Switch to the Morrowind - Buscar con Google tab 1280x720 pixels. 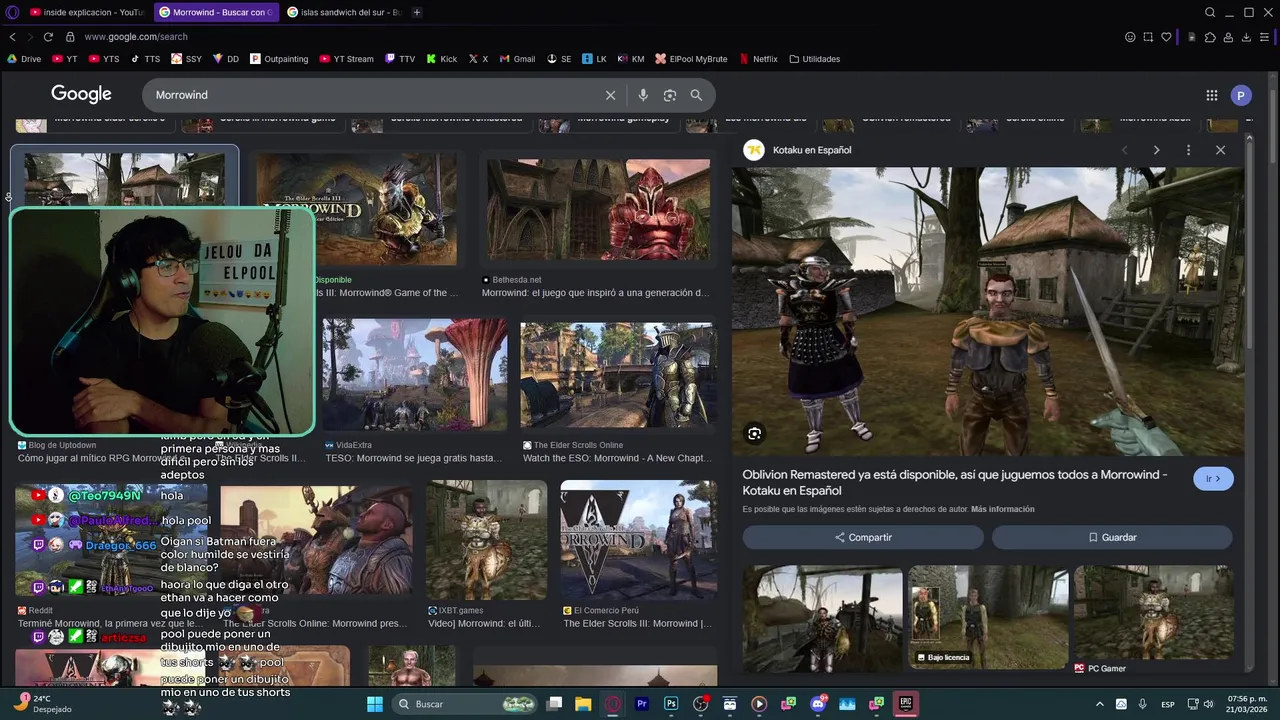point(215,12)
